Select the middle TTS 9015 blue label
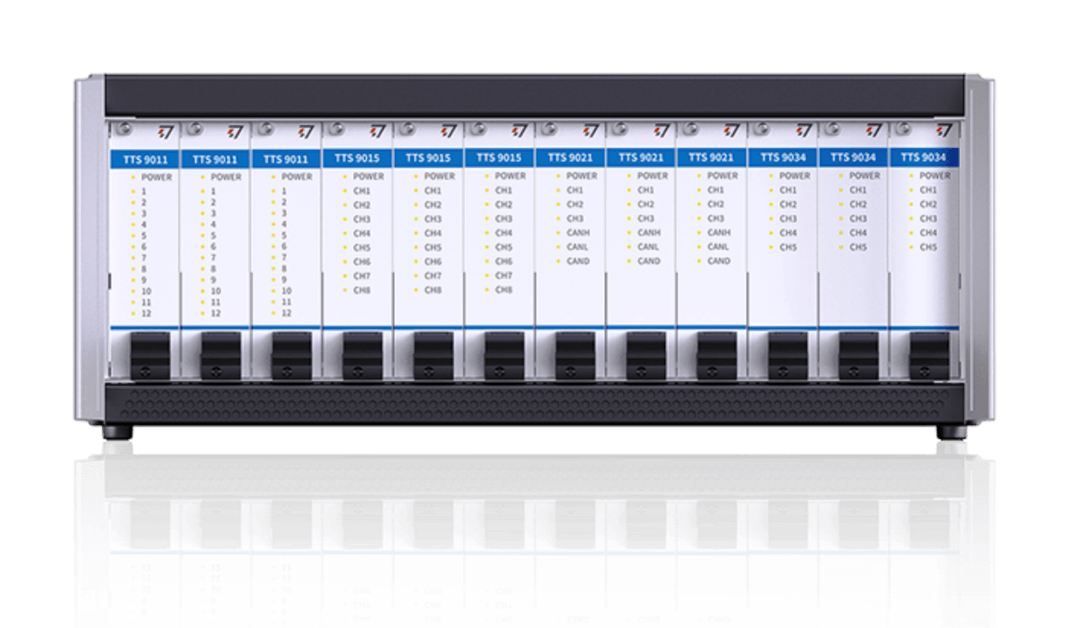The width and height of the screenshot is (1080, 628). click(x=428, y=158)
